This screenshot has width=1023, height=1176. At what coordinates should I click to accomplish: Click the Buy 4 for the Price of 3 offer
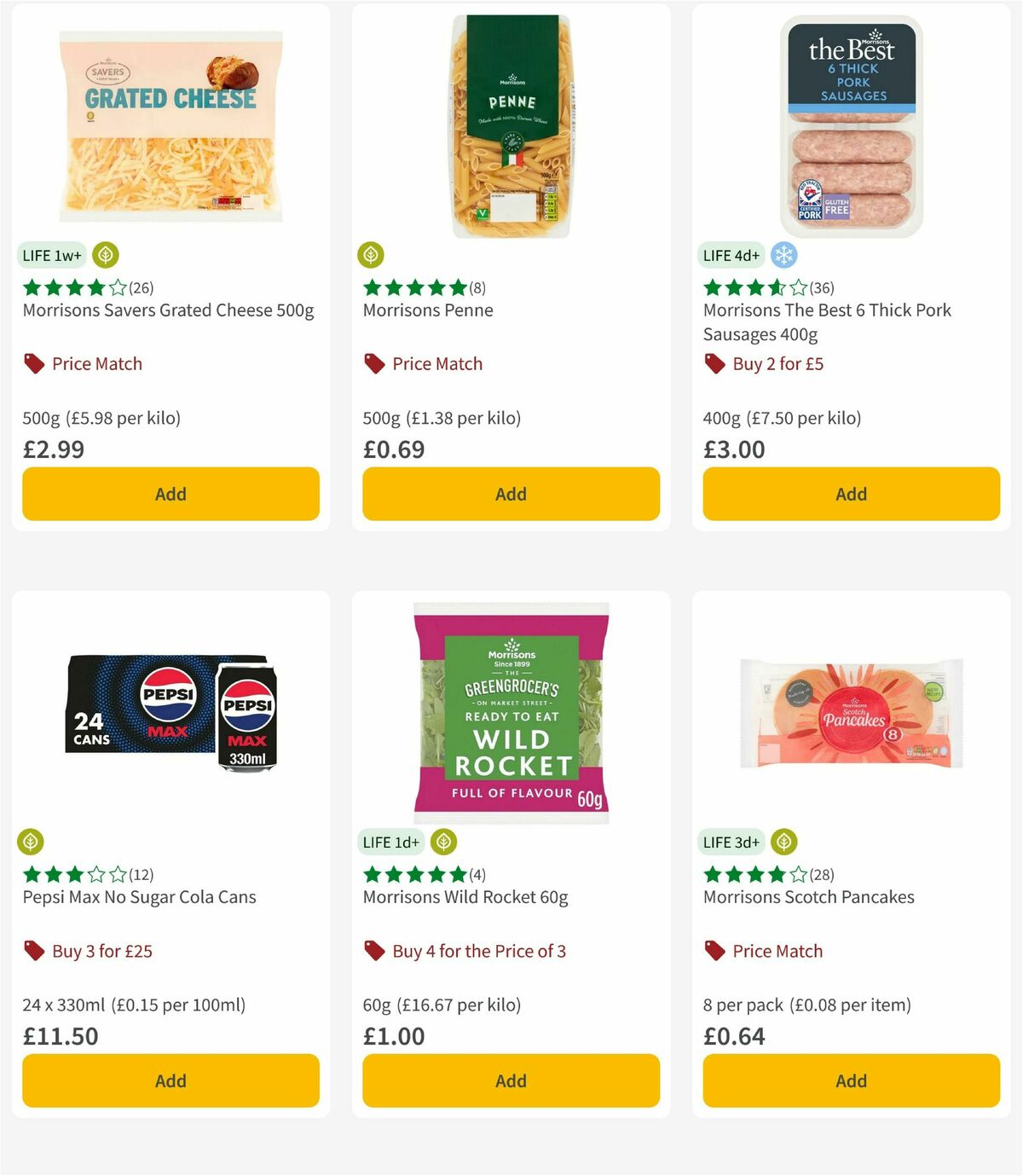pos(480,950)
